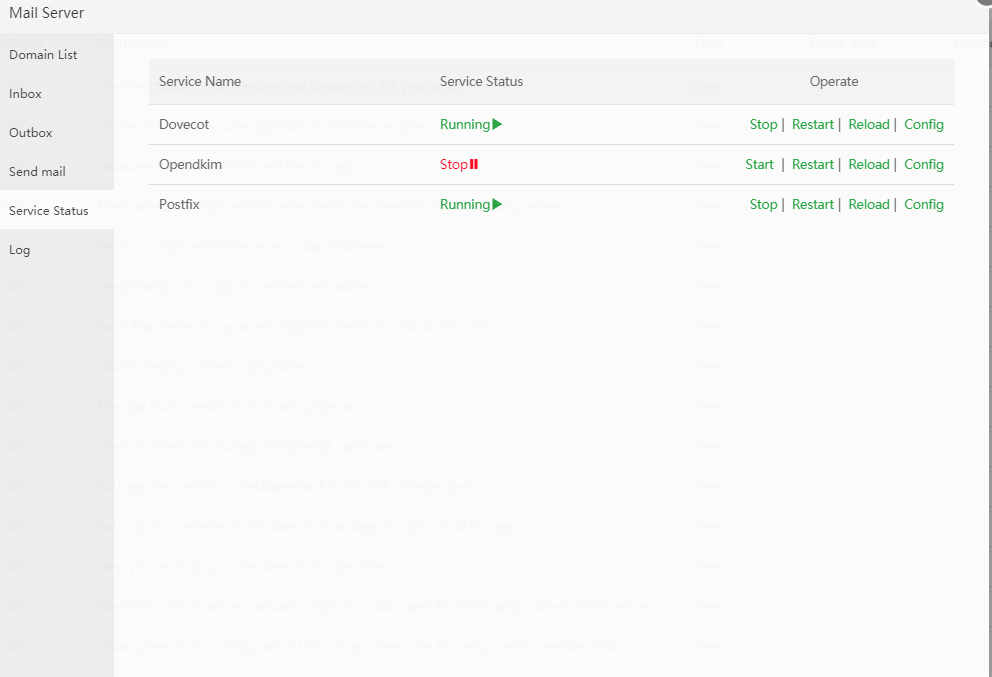Stop the Postfix service

click(763, 205)
